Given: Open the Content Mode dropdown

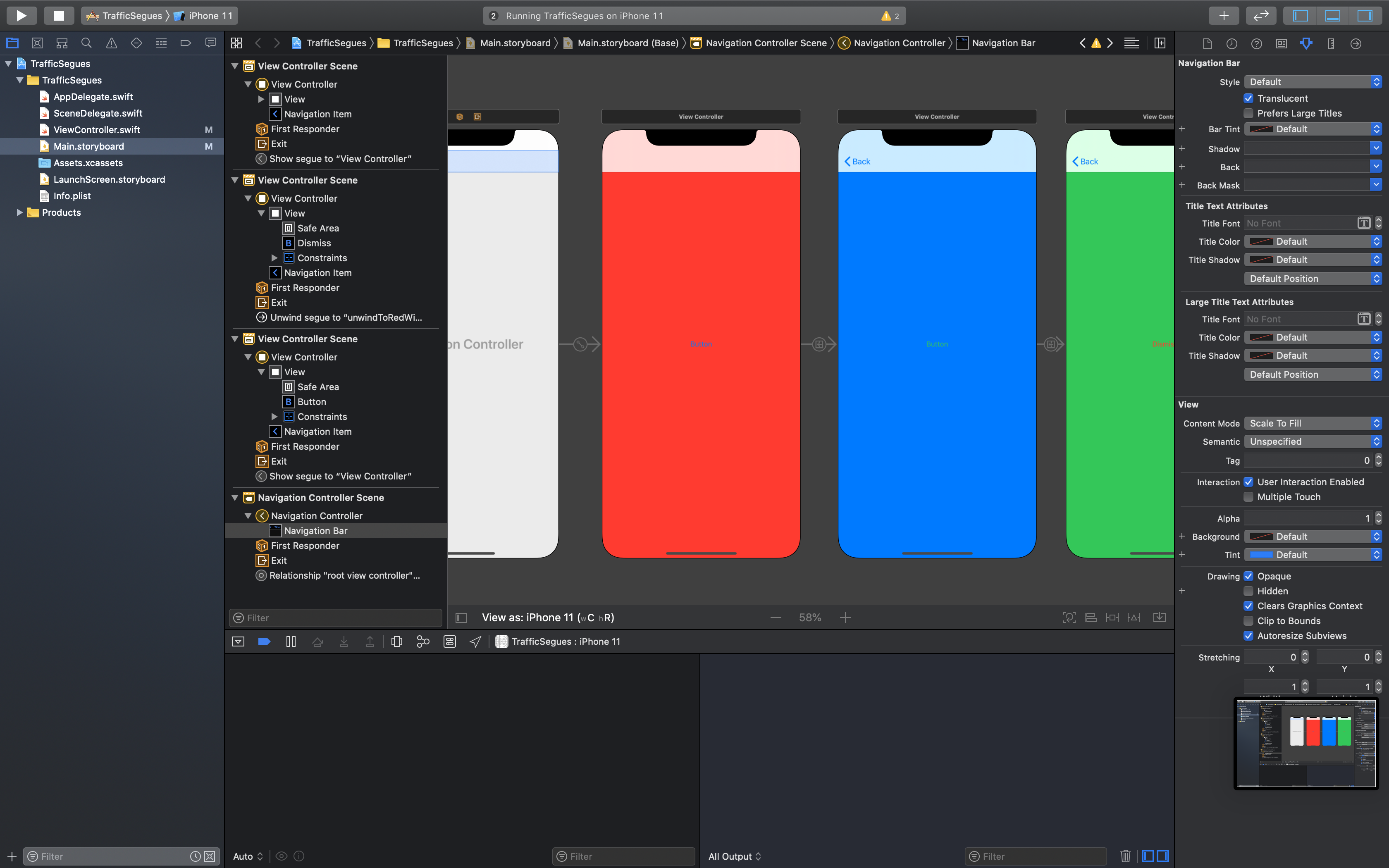Looking at the screenshot, I should tap(1313, 423).
